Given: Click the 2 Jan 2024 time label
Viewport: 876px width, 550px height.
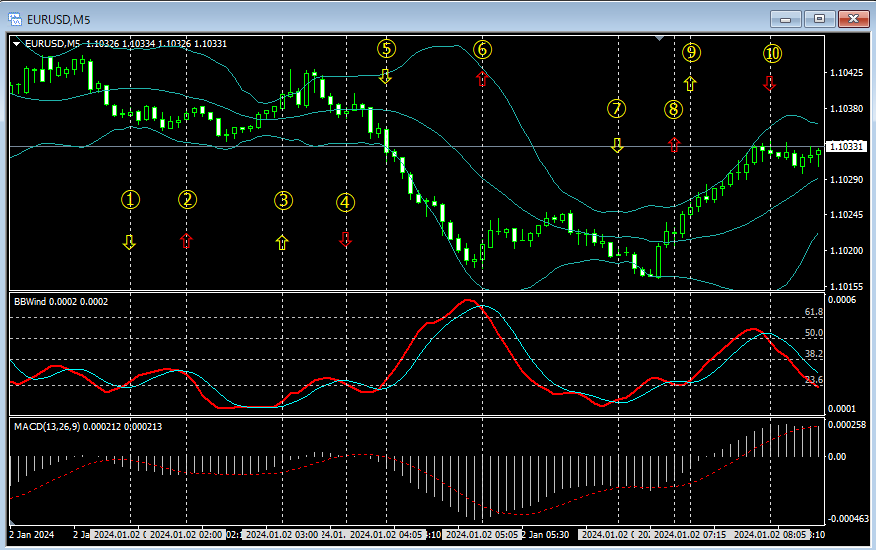Looking at the screenshot, I should (x=32, y=534).
